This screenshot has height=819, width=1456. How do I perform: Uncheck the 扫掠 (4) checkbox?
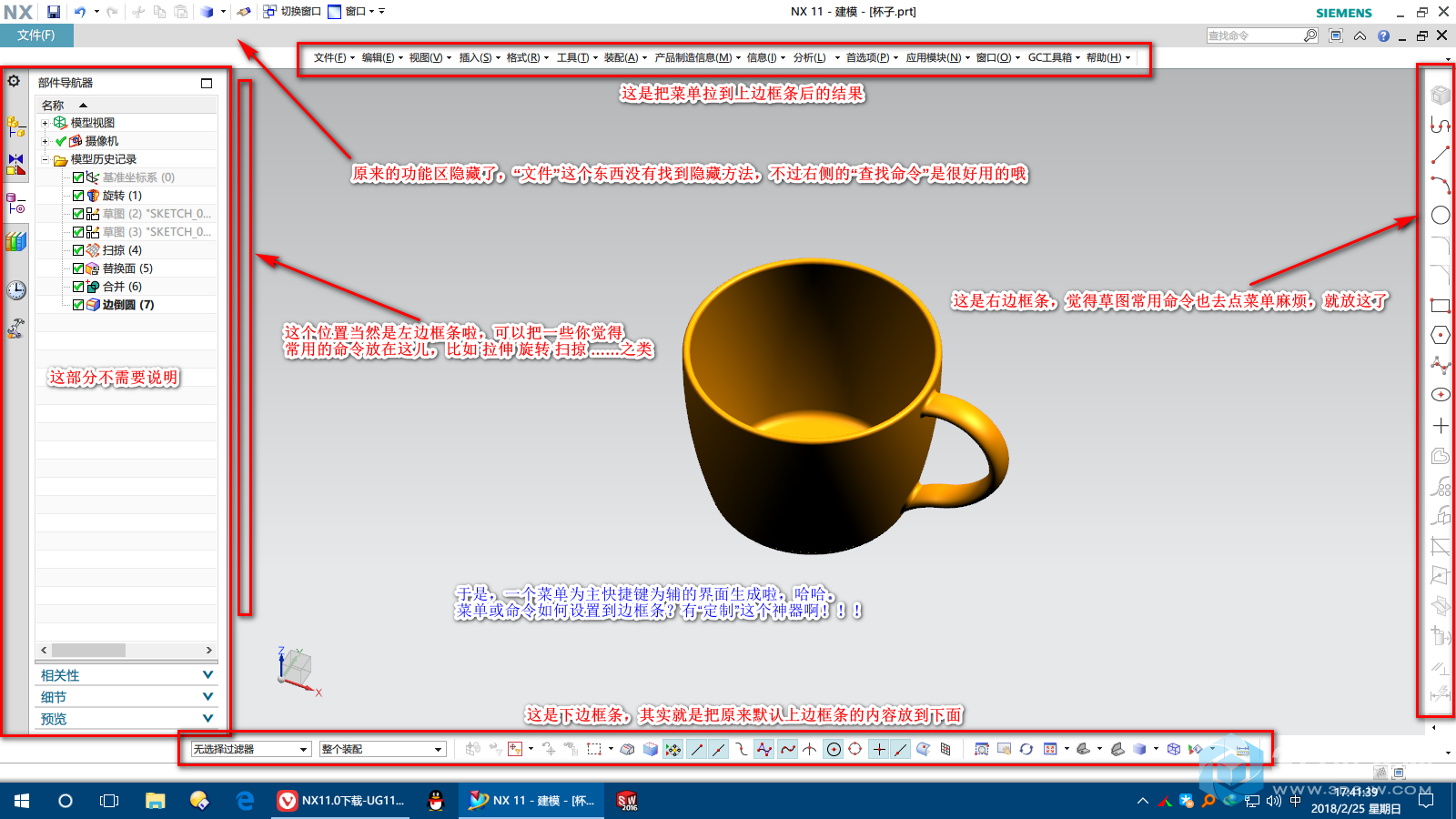78,250
